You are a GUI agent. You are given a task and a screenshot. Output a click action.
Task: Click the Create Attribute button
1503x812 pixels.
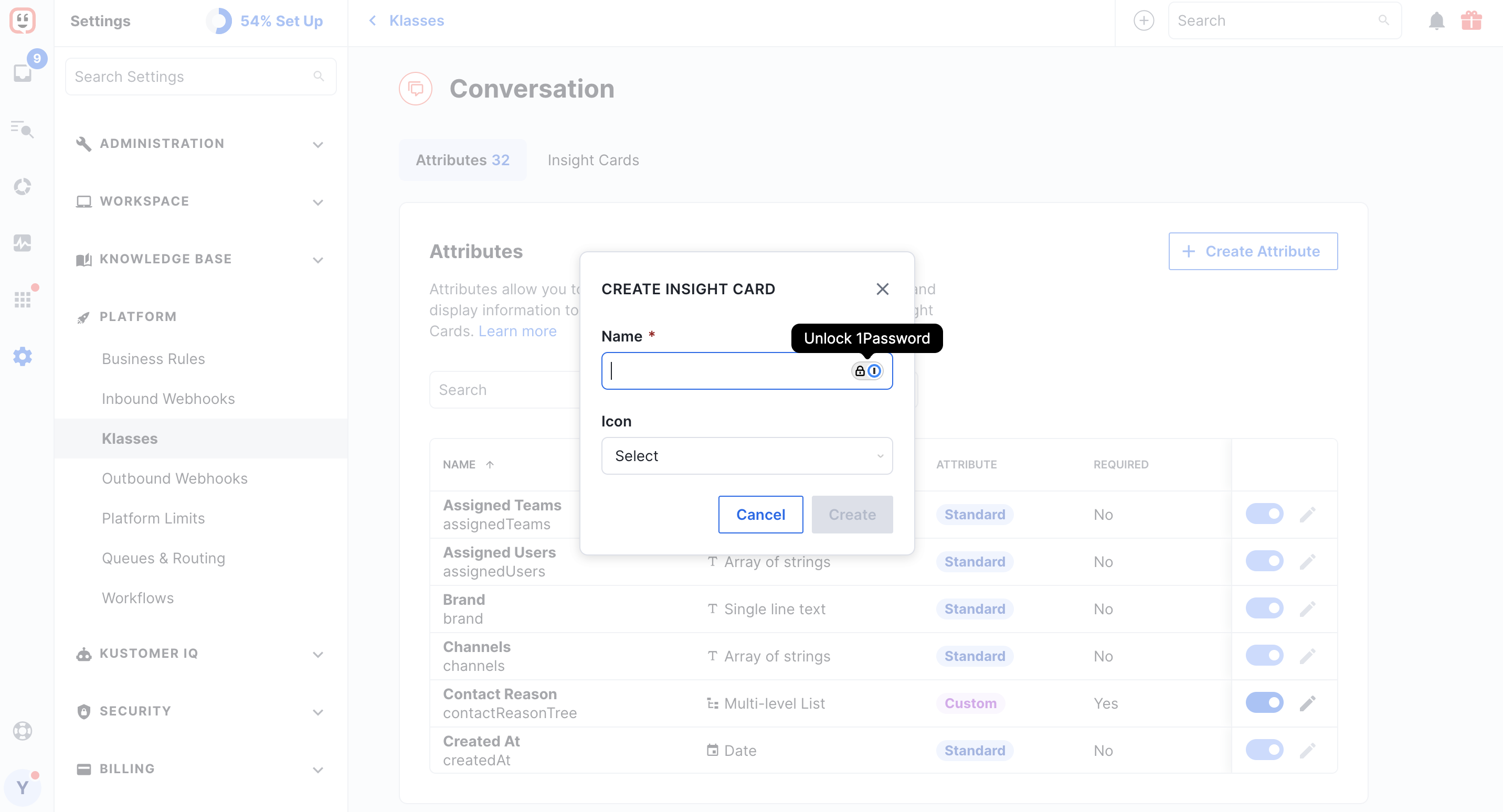[x=1253, y=251]
